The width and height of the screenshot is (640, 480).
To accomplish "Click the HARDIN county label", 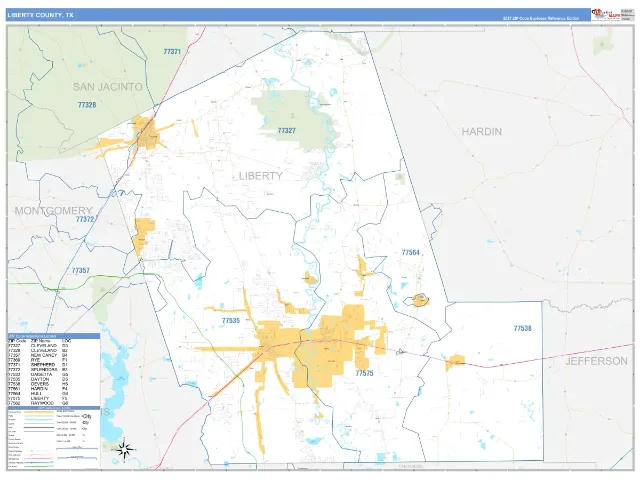I will (482, 131).
